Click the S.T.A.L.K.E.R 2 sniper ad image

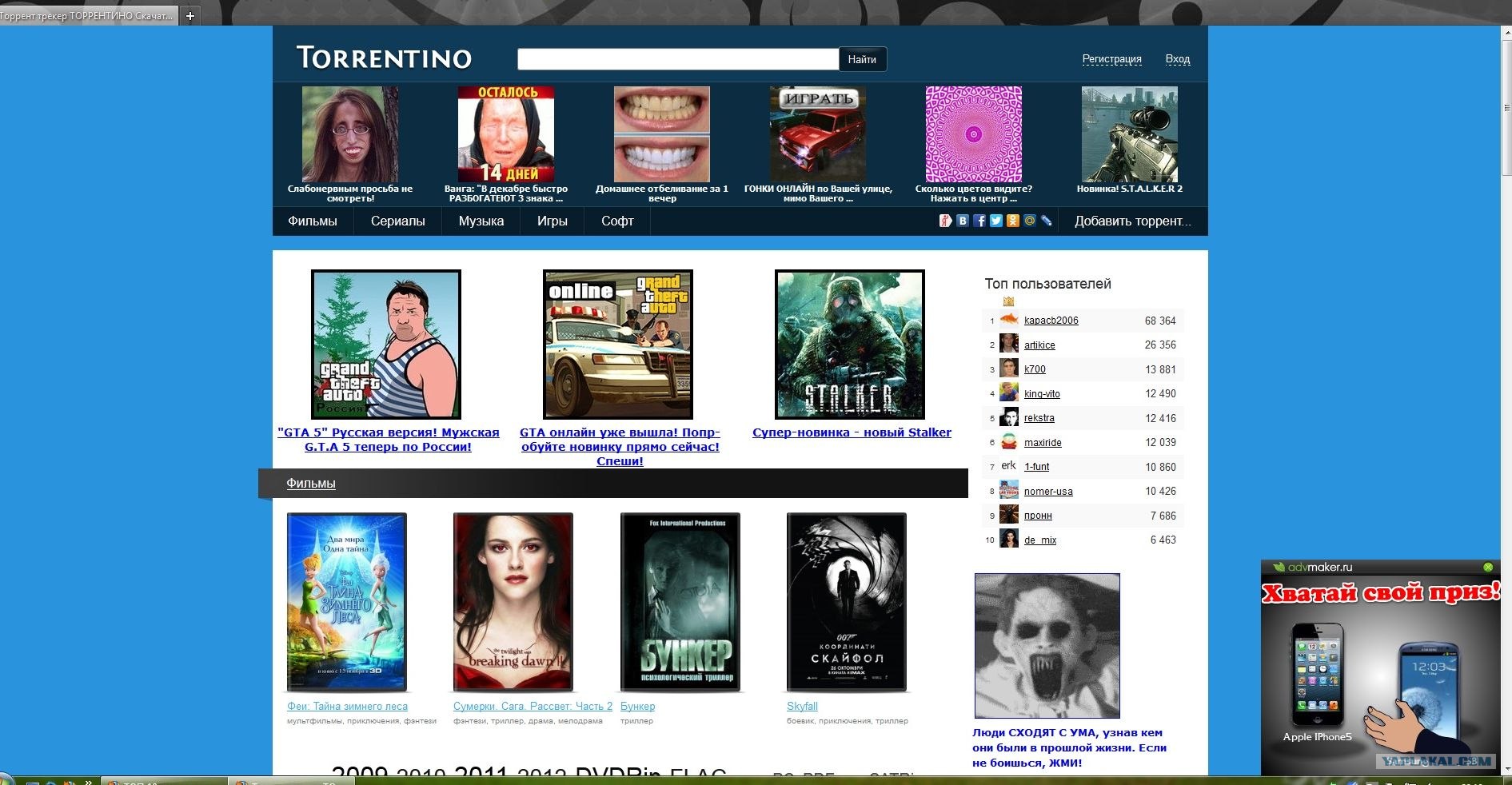[x=1130, y=134]
